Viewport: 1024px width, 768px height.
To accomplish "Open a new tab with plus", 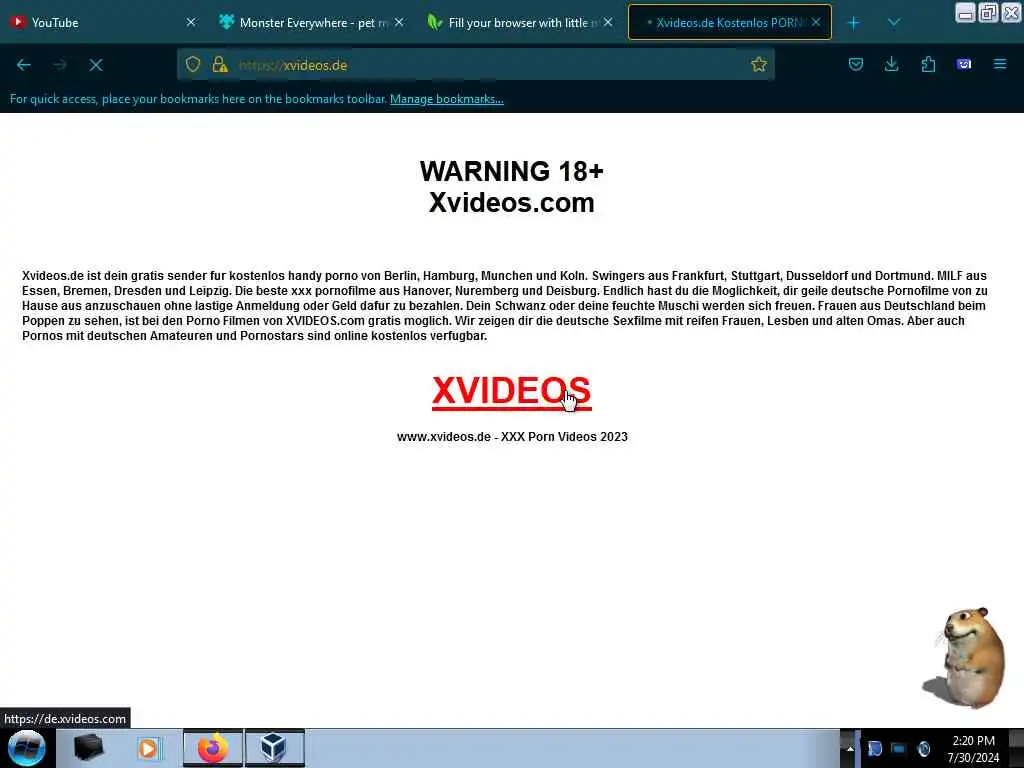I will (853, 23).
